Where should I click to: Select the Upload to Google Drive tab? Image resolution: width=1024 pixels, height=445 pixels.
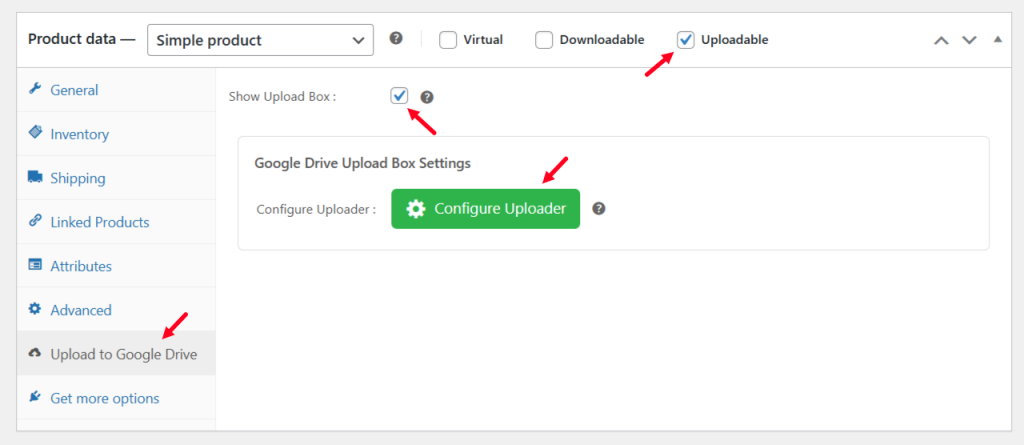coord(116,354)
